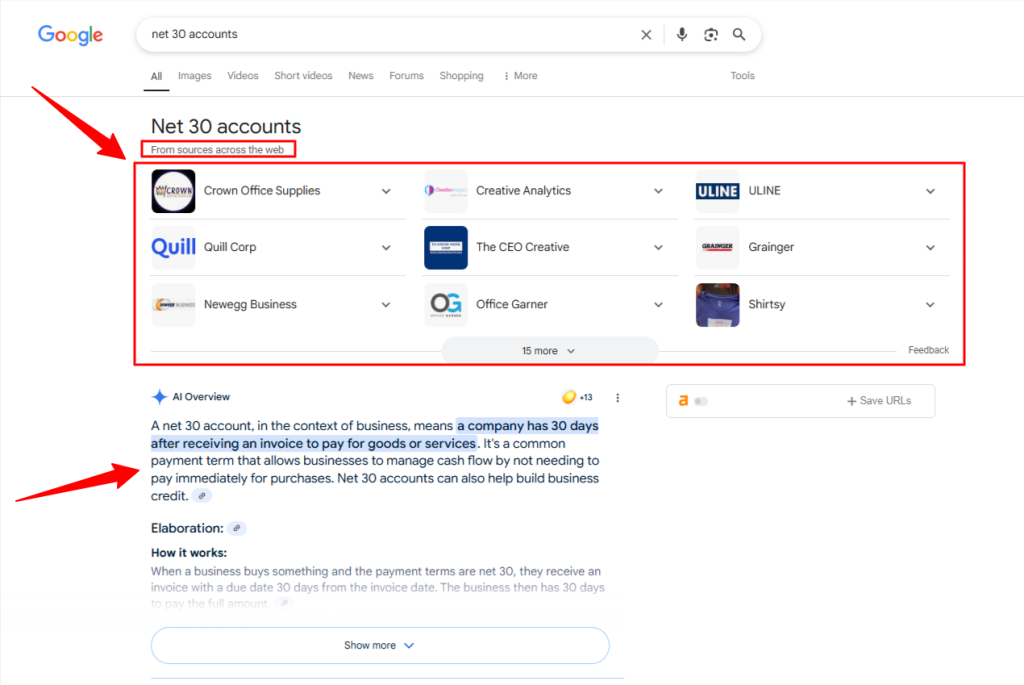Show 15 more accounts
The width and height of the screenshot is (1024, 685).
click(x=549, y=351)
